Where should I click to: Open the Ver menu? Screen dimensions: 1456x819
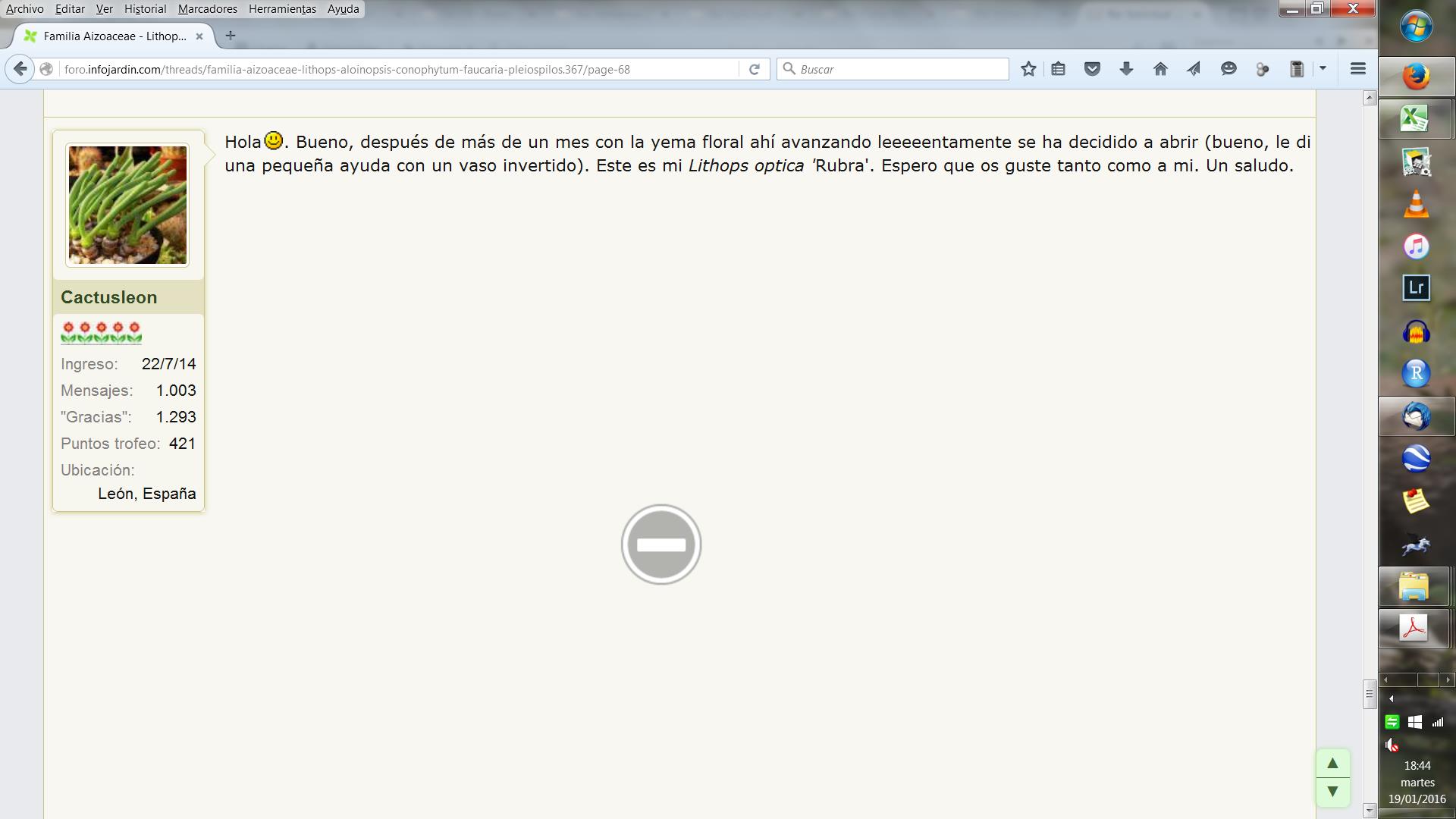104,9
